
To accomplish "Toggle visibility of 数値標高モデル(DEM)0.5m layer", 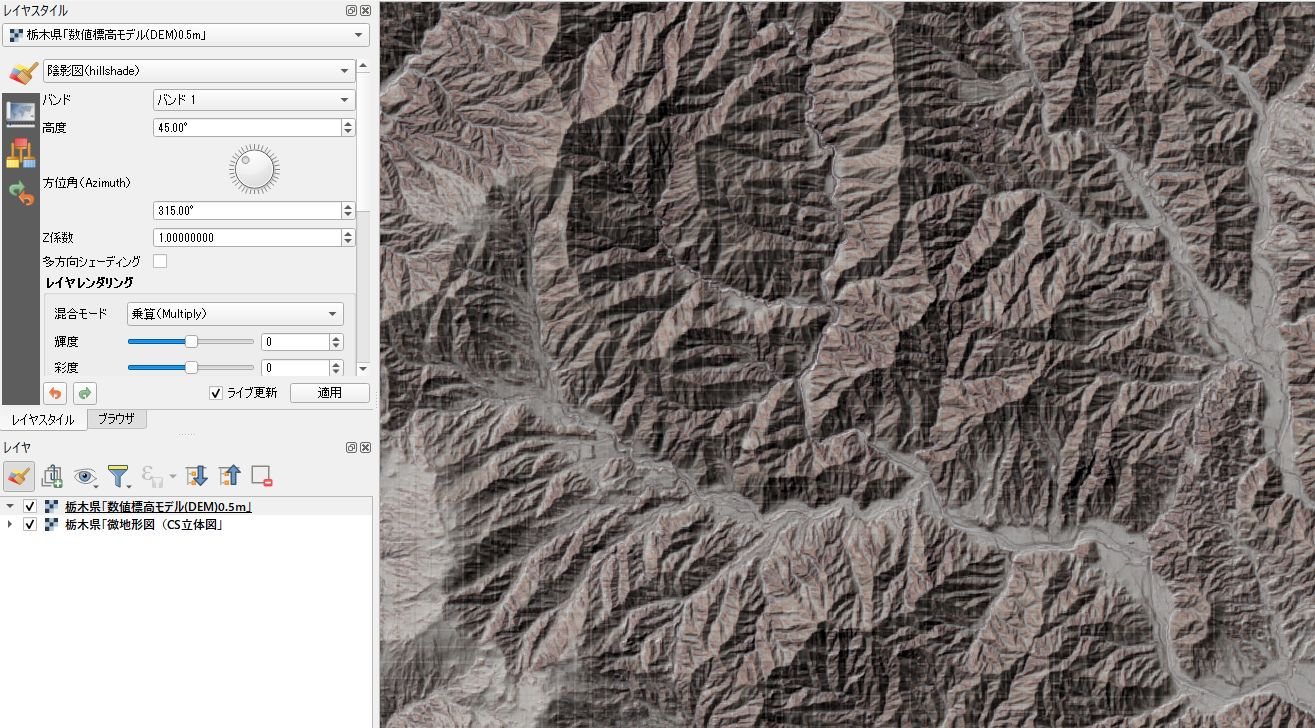I will click(30, 506).
